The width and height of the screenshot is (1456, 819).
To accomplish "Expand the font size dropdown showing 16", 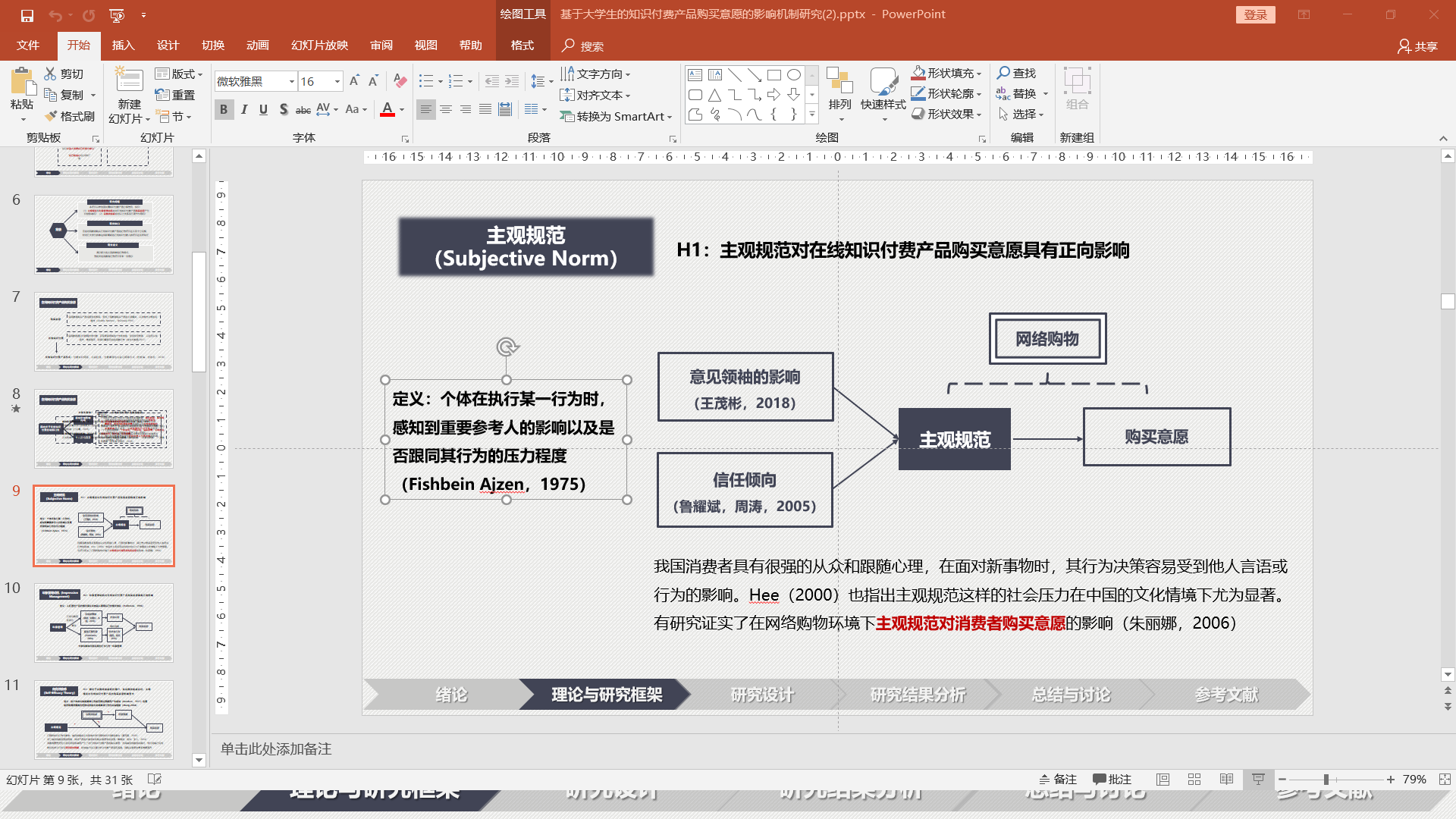I will 337,81.
